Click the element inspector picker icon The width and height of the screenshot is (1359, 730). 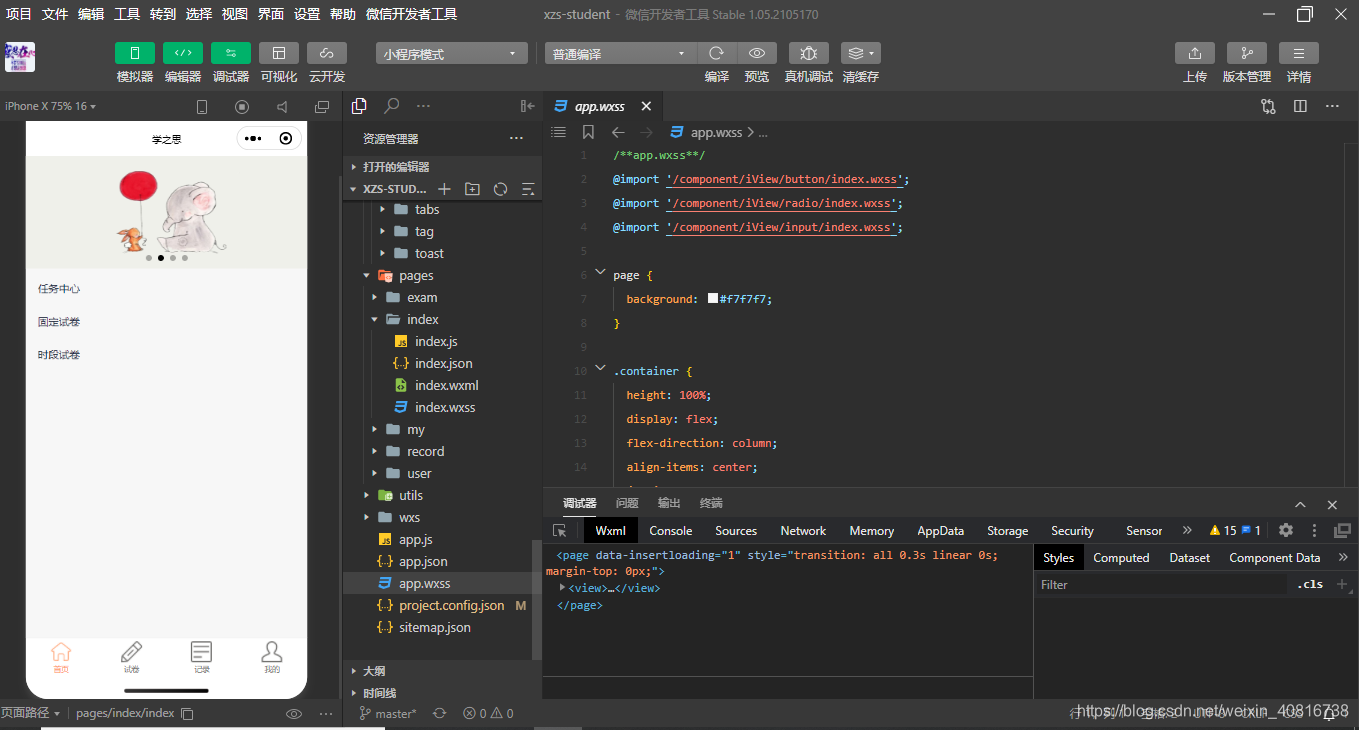tap(560, 531)
